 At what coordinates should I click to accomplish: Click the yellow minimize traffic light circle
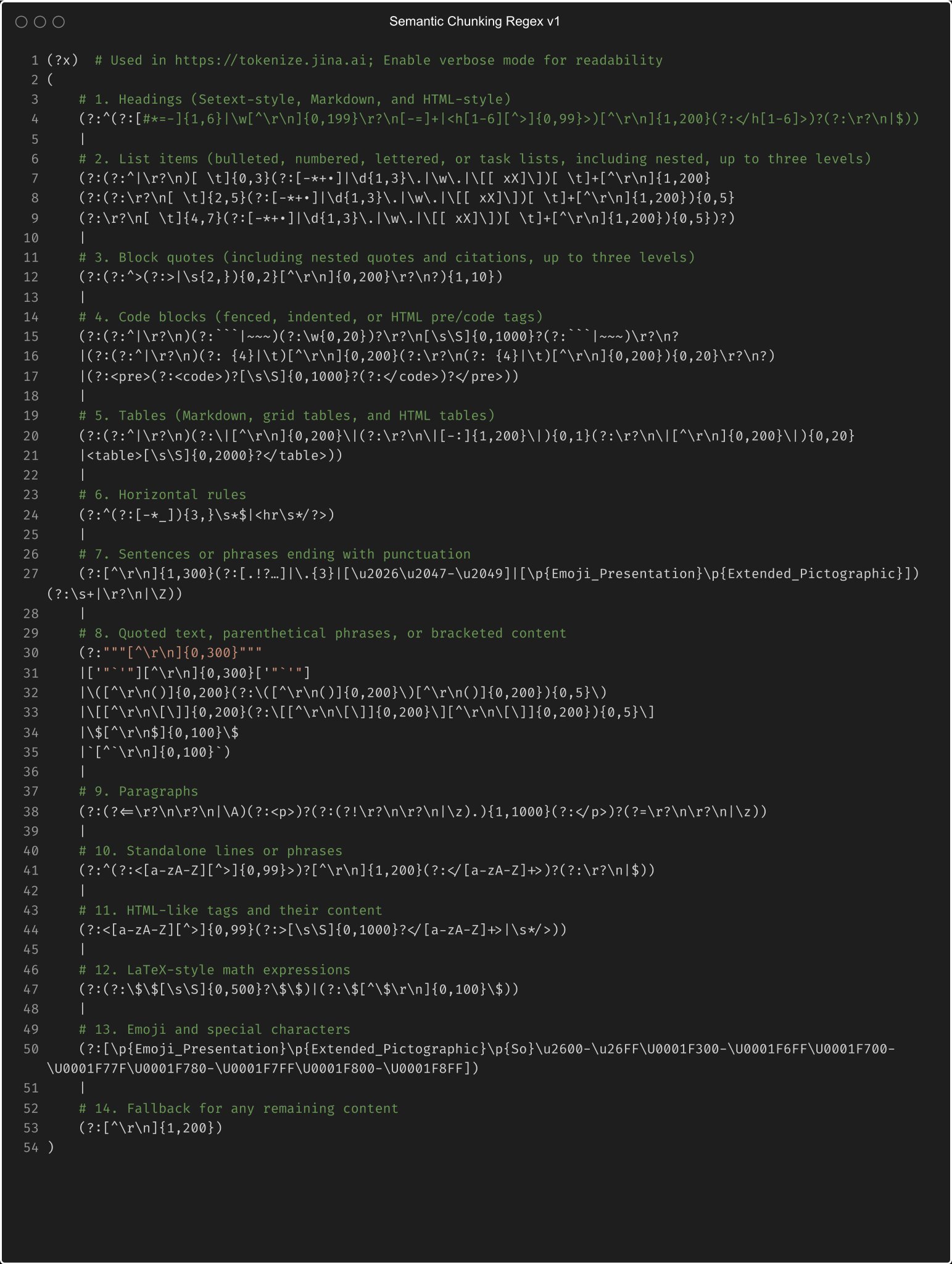point(39,22)
